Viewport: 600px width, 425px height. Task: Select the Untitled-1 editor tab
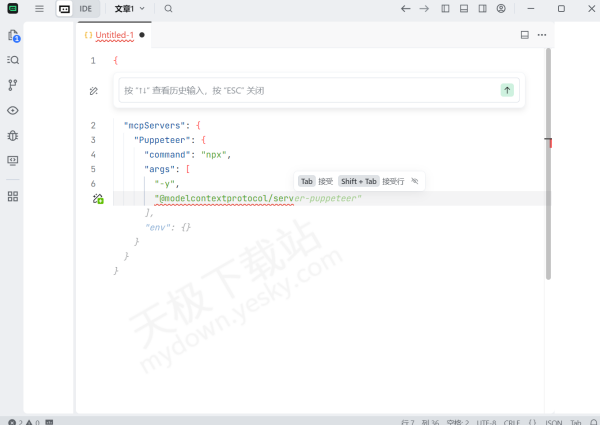pos(114,34)
